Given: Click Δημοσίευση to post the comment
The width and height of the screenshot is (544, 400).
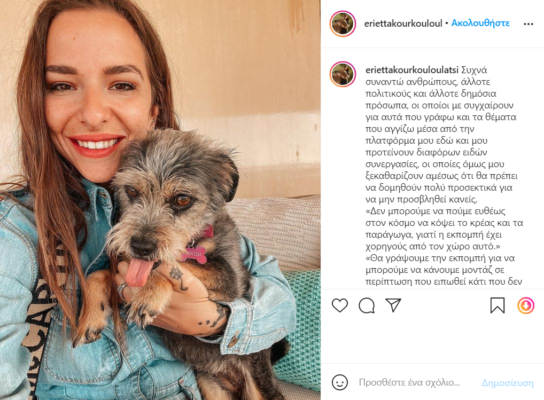Looking at the screenshot, I should click(507, 383).
